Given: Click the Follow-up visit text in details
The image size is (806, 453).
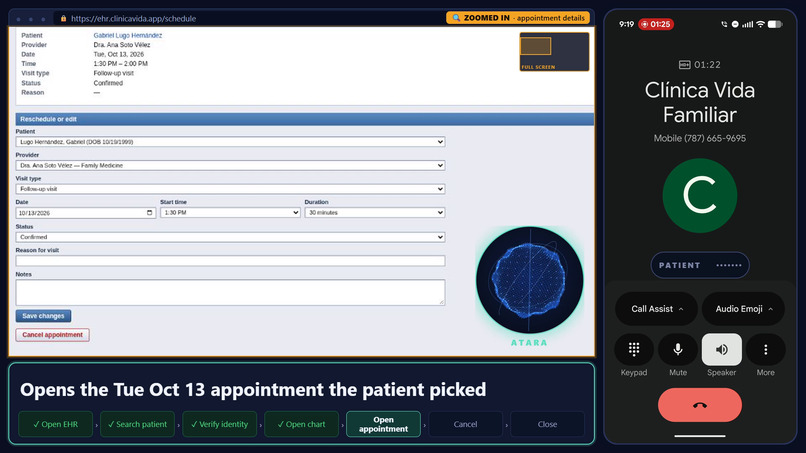Looking at the screenshot, I should pos(114,73).
